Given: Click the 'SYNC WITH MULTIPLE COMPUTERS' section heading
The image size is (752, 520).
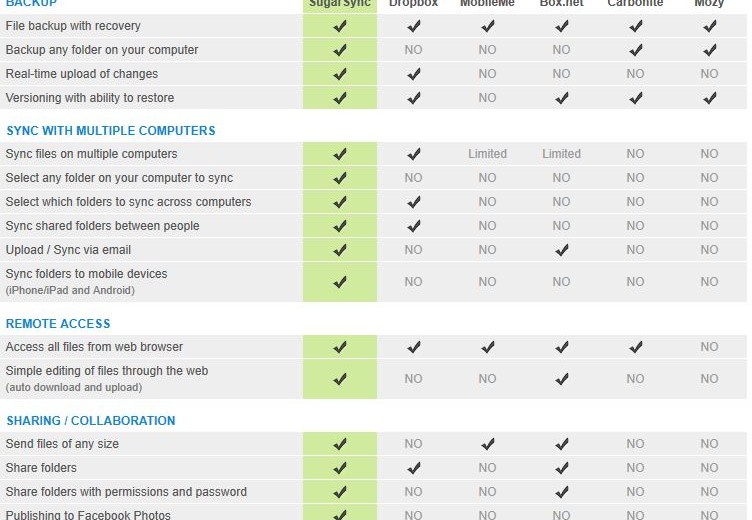Looking at the screenshot, I should 111,131.
